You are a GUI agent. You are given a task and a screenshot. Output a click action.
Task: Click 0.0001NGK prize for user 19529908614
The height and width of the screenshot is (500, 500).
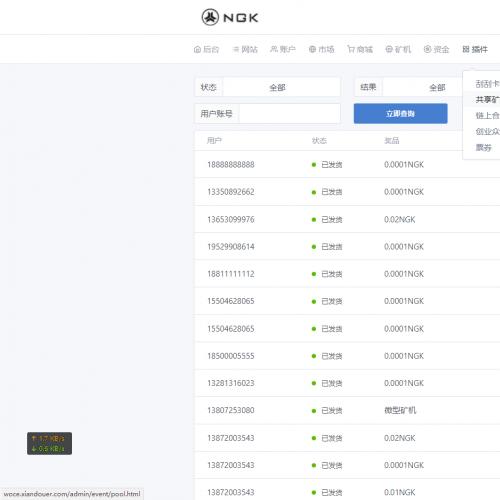click(404, 247)
